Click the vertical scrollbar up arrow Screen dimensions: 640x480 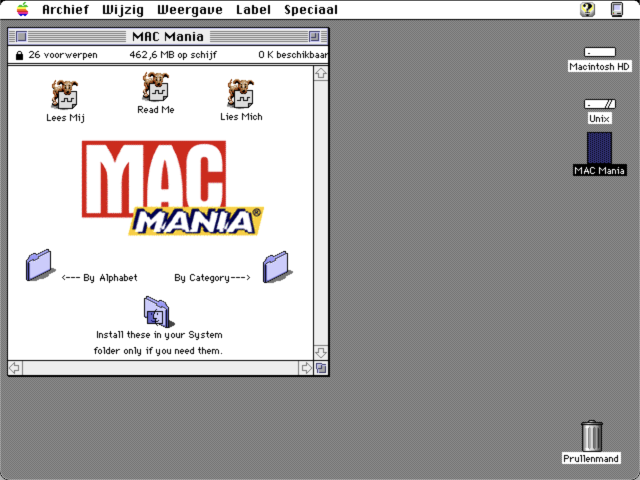tap(321, 73)
